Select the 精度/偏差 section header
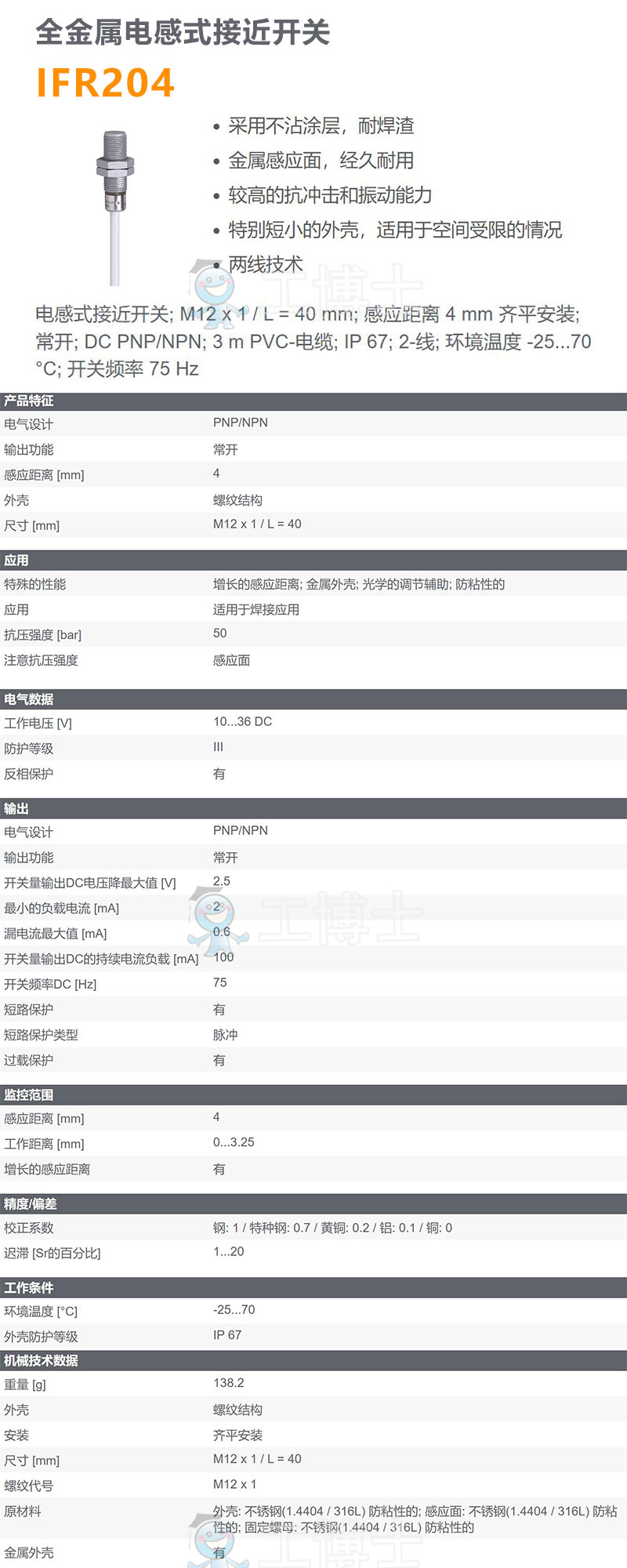 click(x=31, y=1204)
